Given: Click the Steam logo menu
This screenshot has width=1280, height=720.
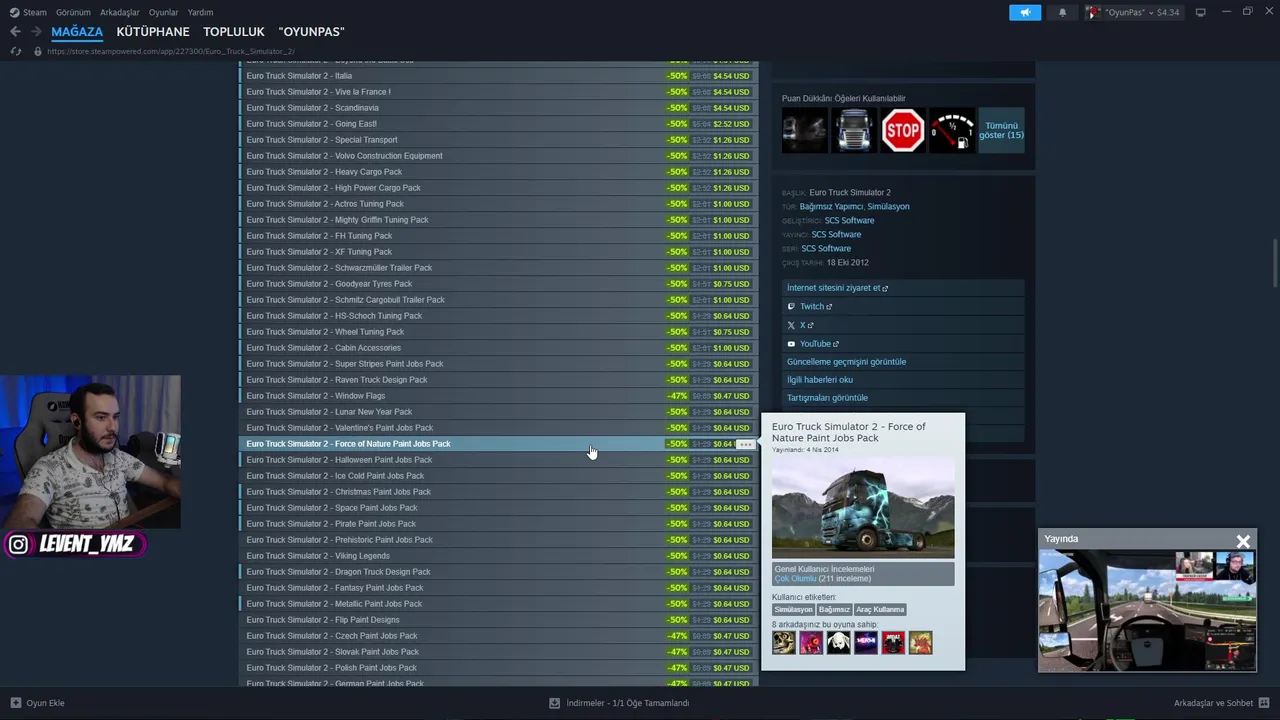Looking at the screenshot, I should coord(28,12).
